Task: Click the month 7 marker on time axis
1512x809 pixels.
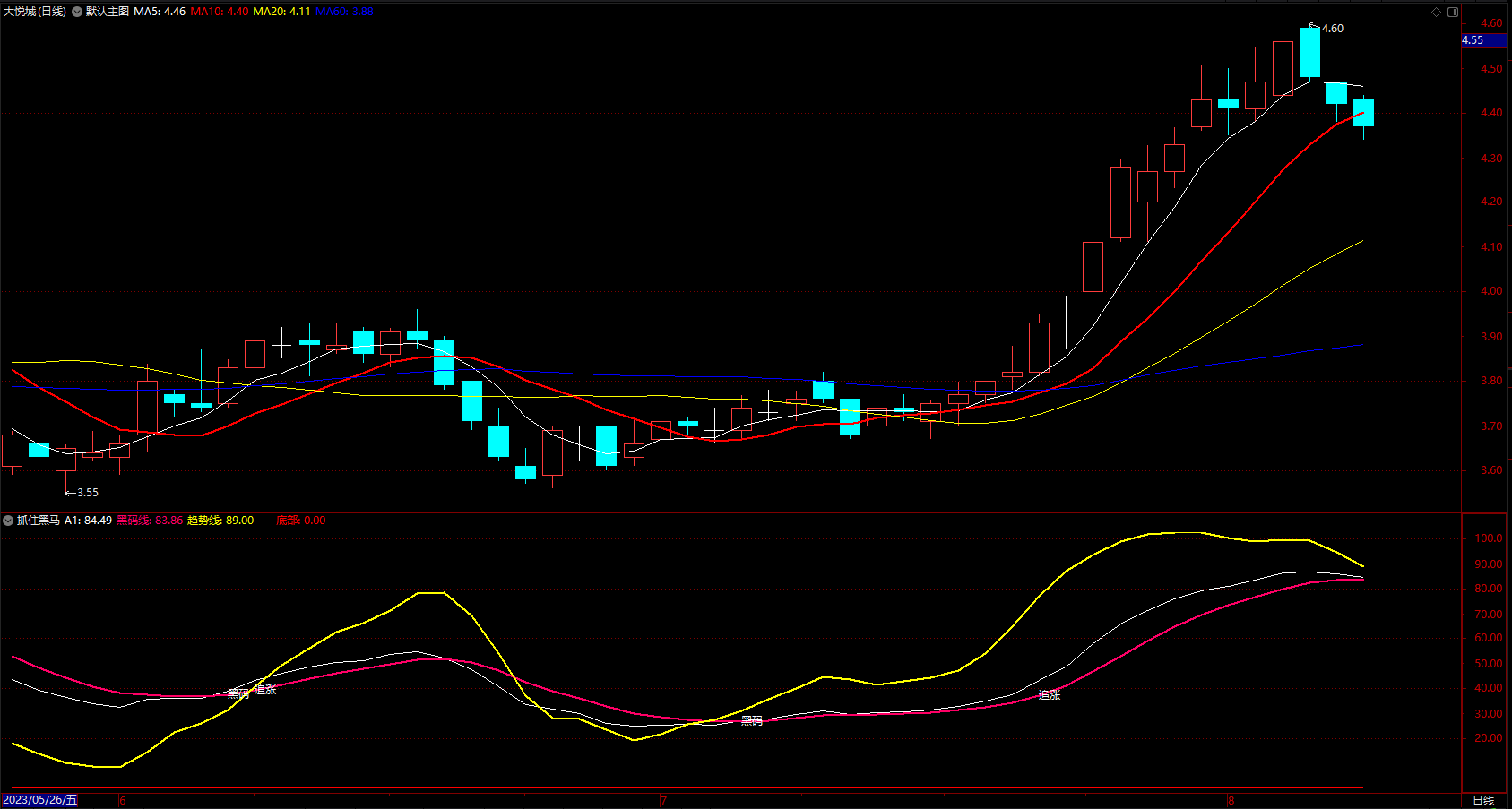Action: [663, 800]
